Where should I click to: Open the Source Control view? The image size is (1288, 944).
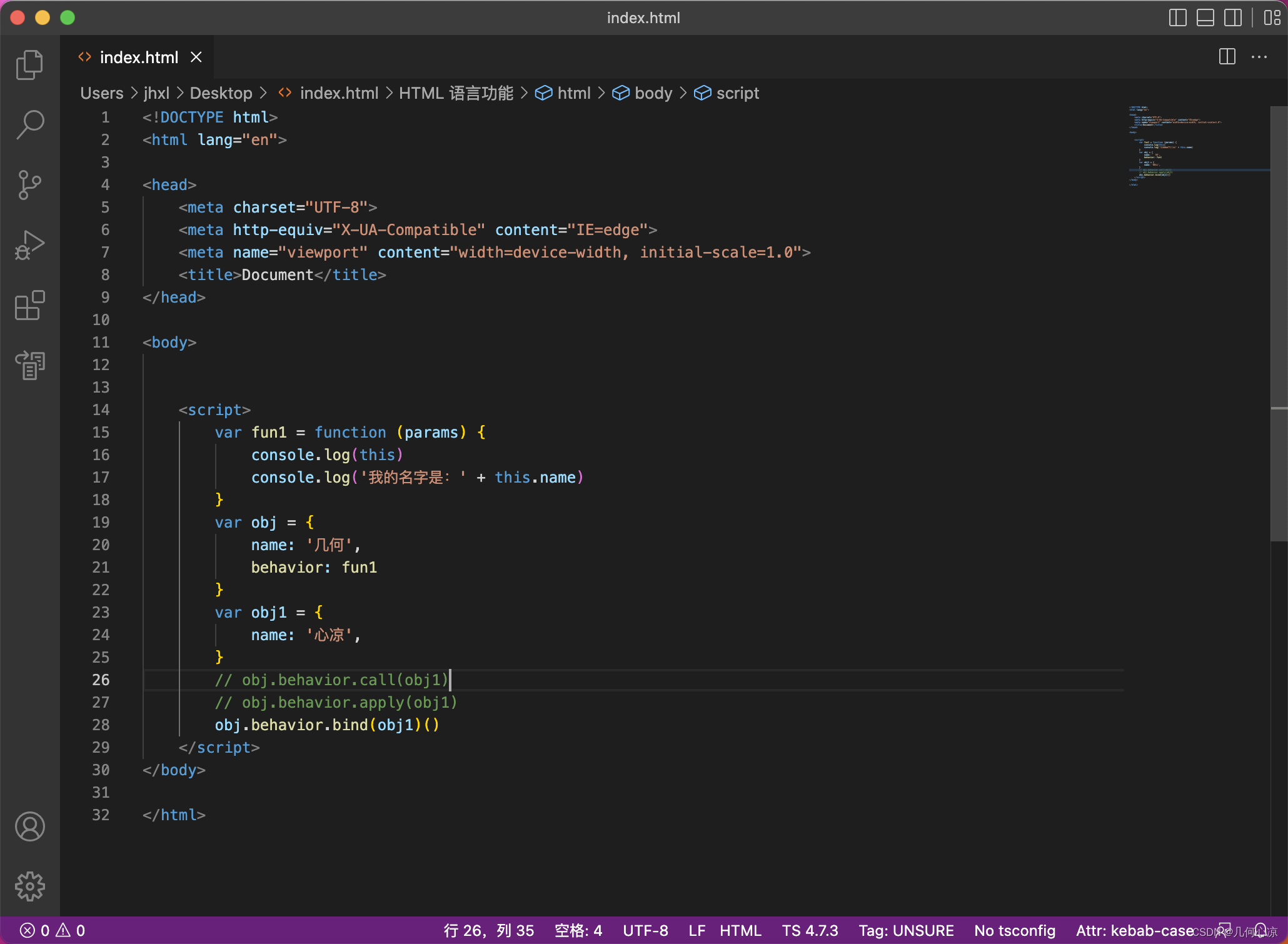tap(29, 184)
